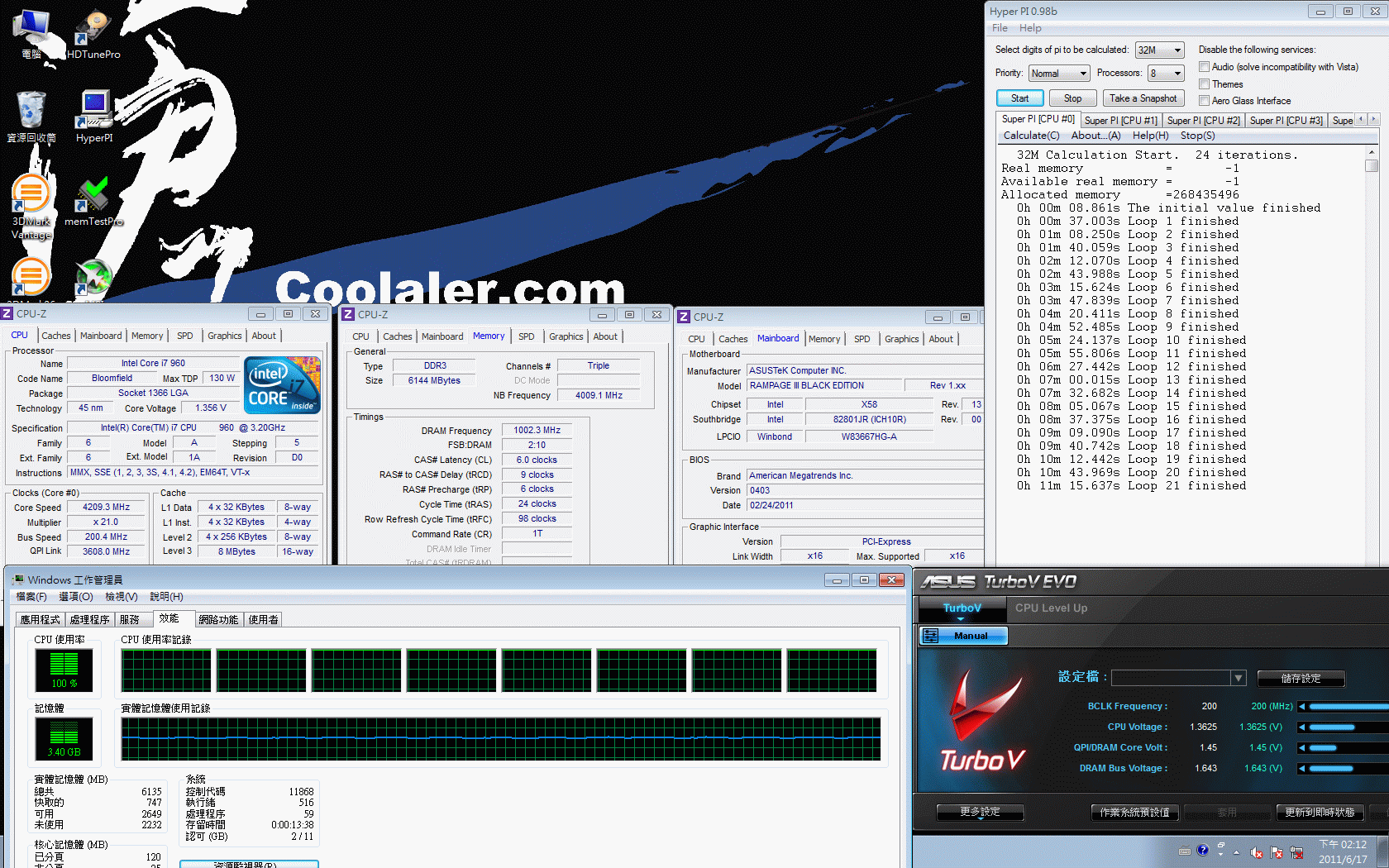This screenshot has width=1389, height=868.
Task: Open the Action Center flag tray icon
Action: pyautogui.click(x=1277, y=852)
